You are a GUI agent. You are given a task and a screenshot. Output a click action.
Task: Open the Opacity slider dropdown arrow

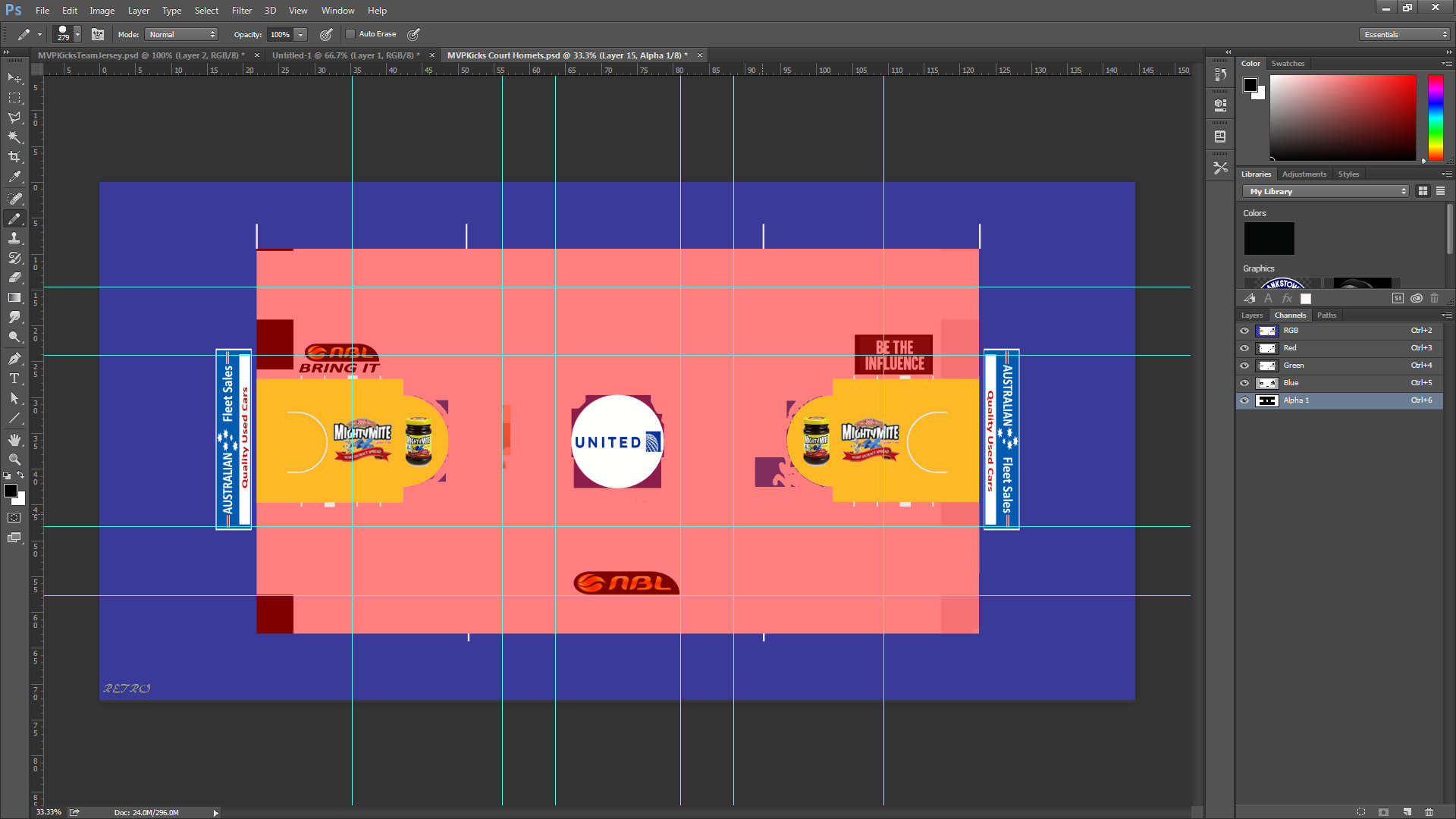pos(301,34)
